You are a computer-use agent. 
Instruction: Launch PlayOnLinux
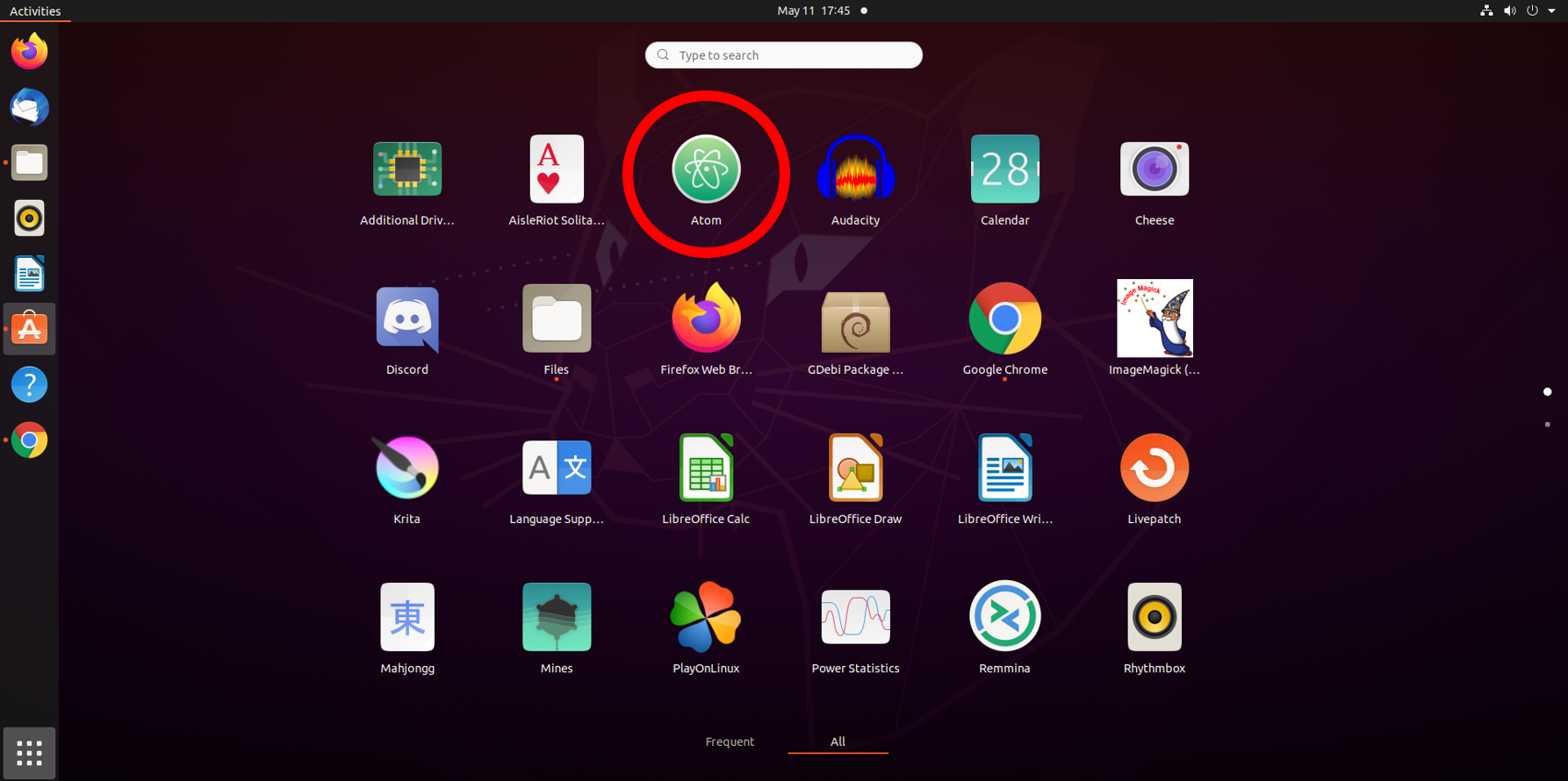(706, 618)
